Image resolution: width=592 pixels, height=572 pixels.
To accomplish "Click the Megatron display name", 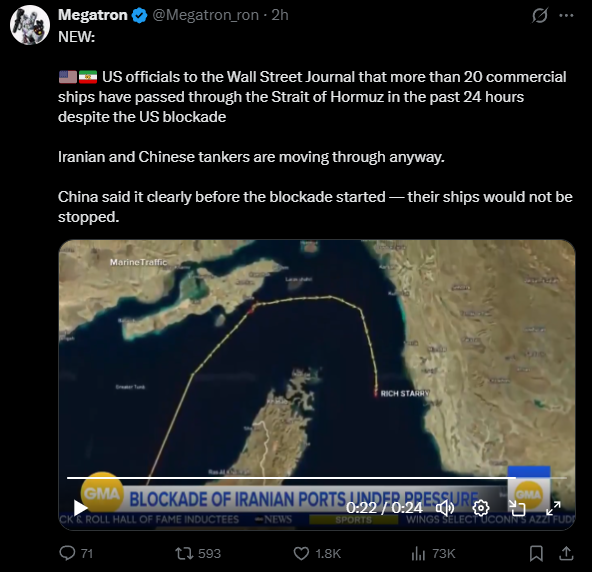I will (x=92, y=15).
